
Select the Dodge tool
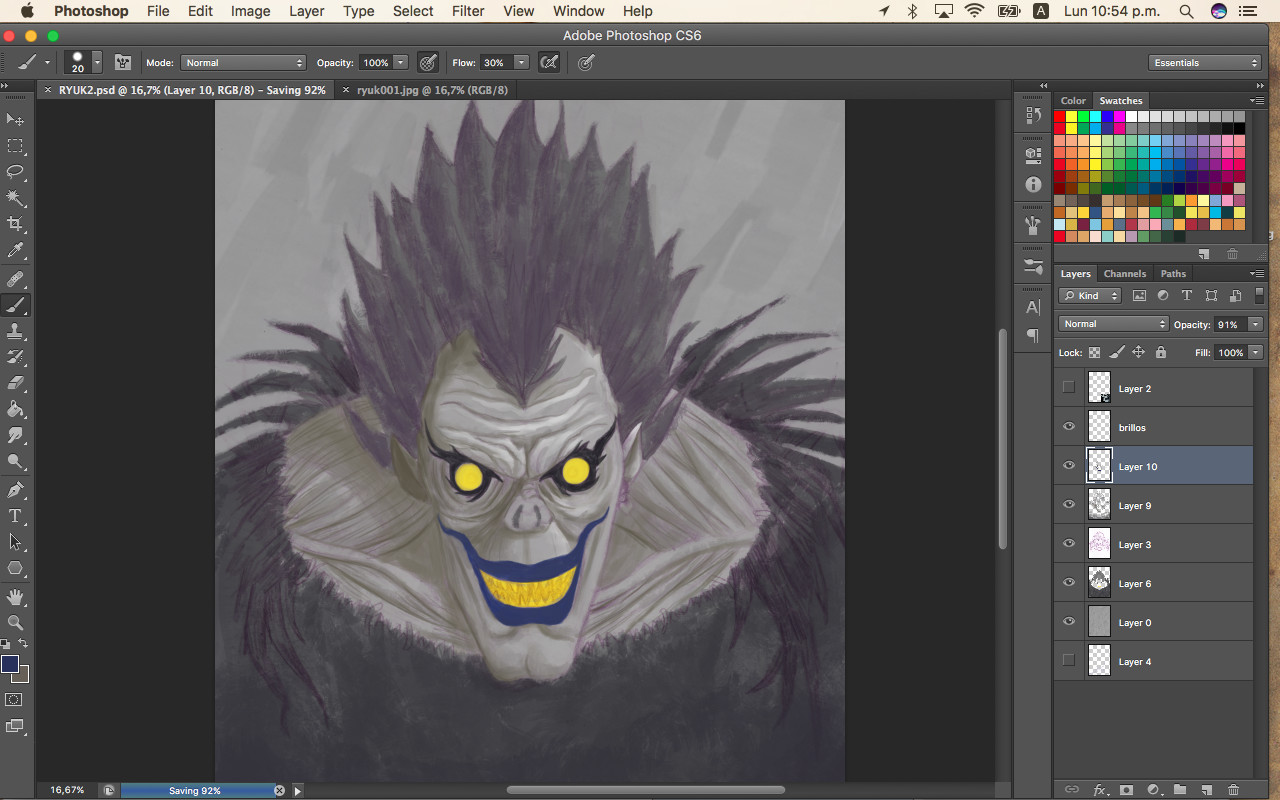tap(16, 461)
